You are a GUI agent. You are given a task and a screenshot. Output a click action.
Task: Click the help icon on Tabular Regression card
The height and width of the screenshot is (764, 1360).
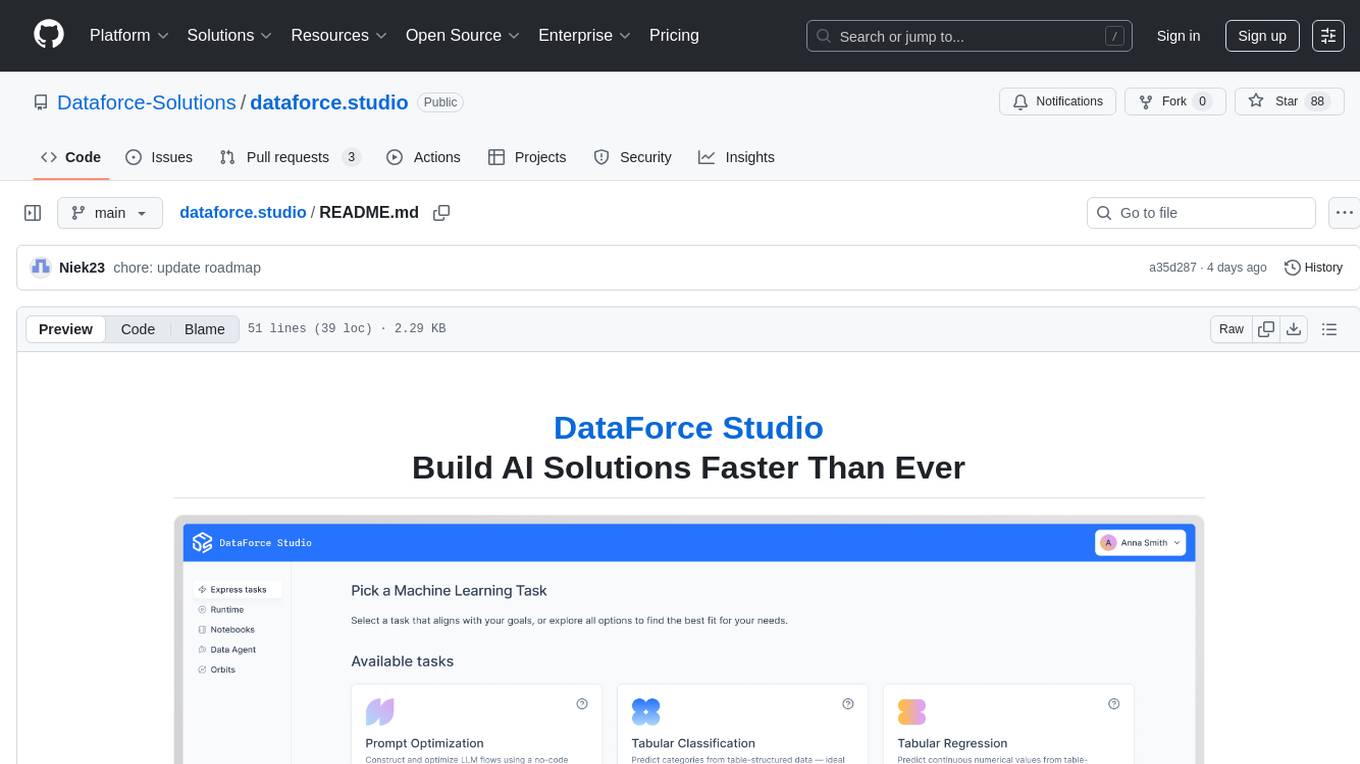tap(1114, 704)
